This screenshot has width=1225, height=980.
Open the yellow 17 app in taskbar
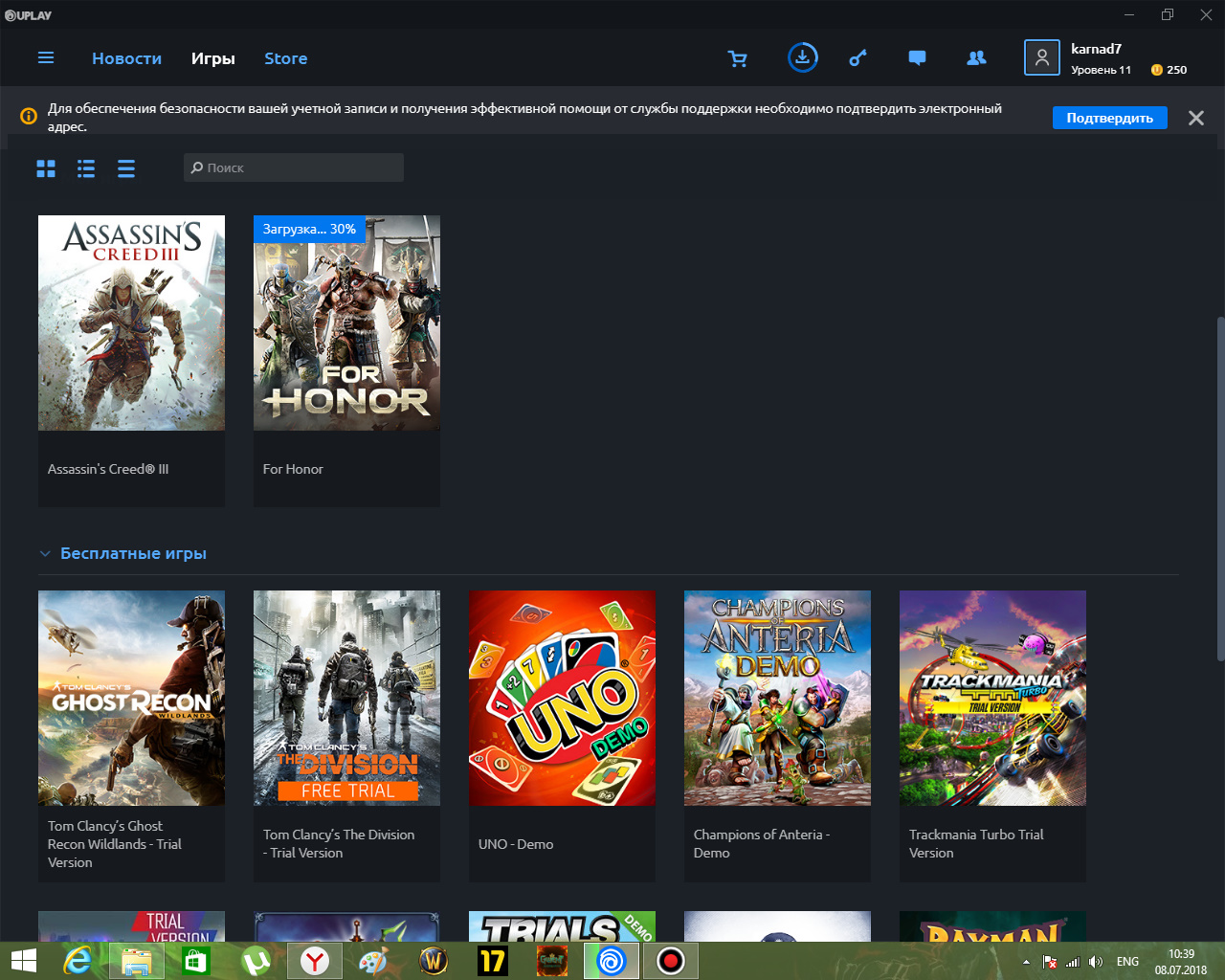(x=493, y=961)
